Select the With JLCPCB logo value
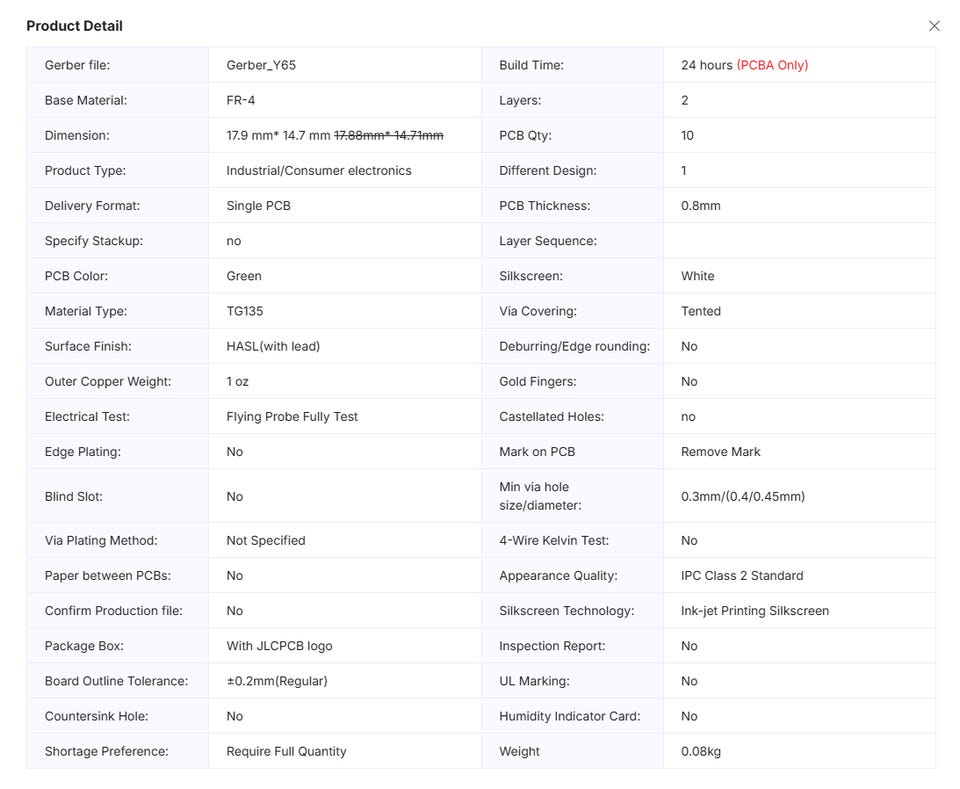The width and height of the screenshot is (960, 789). 279,646
